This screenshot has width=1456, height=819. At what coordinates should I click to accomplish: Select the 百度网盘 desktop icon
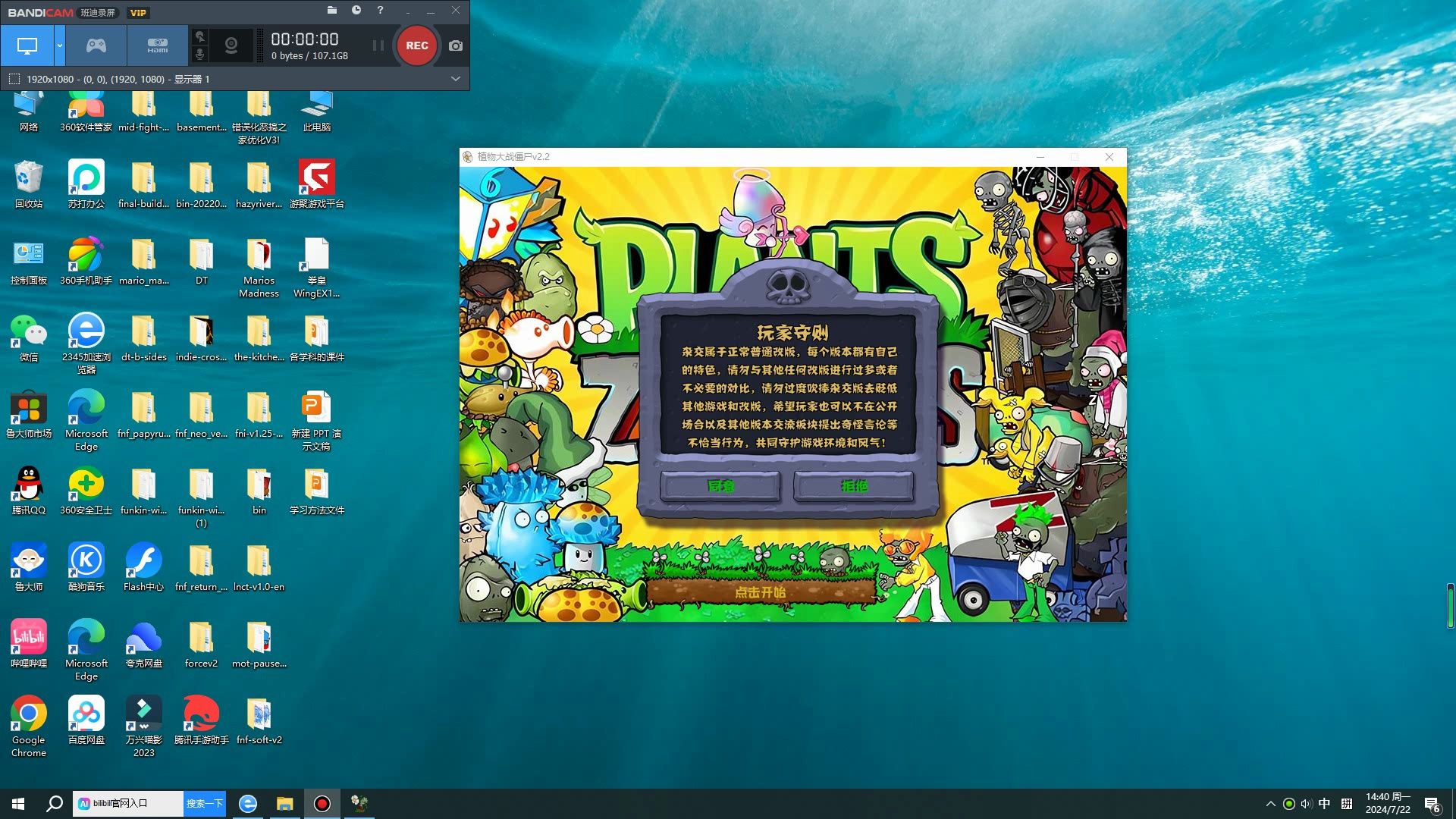[x=86, y=721]
